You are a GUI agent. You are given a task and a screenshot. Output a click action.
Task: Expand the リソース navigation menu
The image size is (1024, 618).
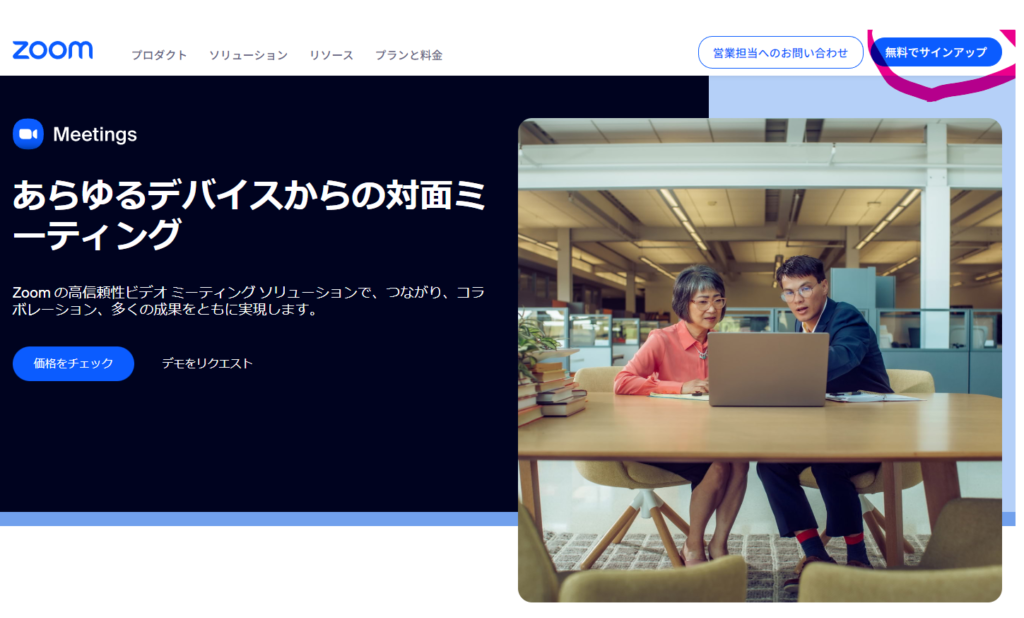click(331, 55)
